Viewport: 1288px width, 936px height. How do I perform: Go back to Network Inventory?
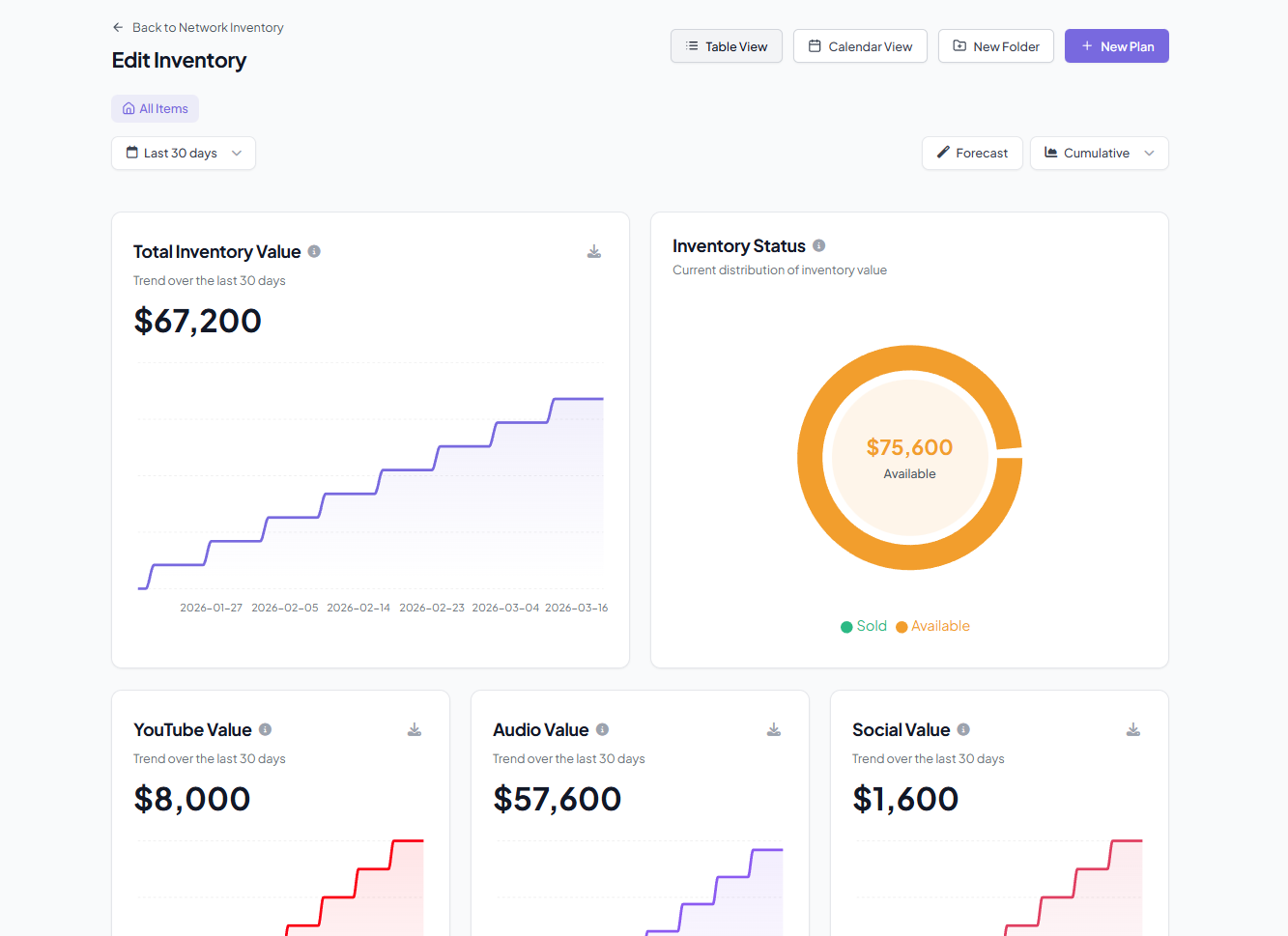tap(198, 28)
